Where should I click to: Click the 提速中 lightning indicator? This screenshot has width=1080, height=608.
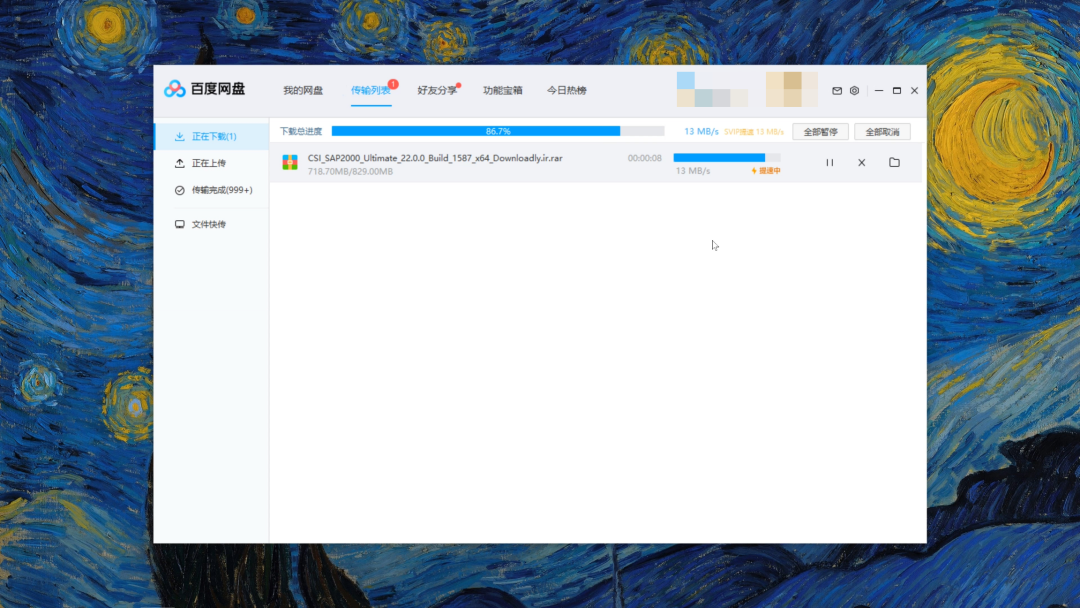pyautogui.click(x=766, y=171)
